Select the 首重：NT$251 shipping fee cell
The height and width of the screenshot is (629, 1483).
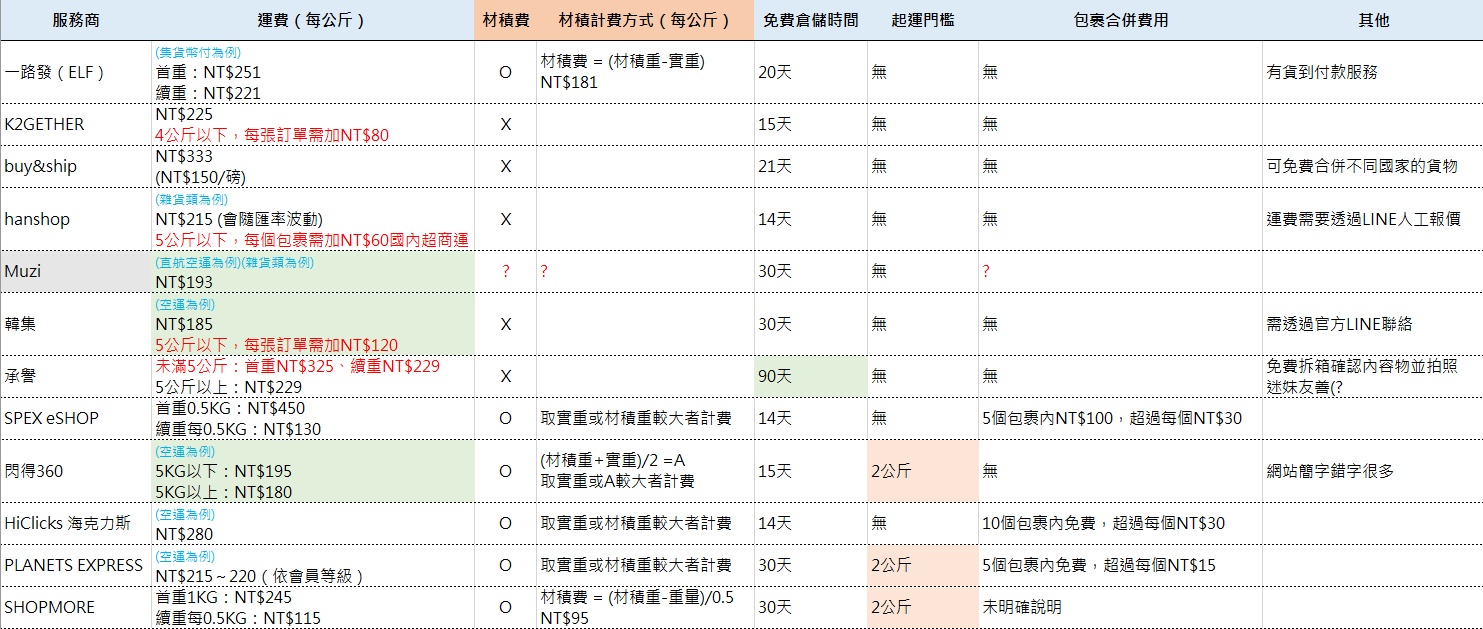pyautogui.click(x=312, y=72)
